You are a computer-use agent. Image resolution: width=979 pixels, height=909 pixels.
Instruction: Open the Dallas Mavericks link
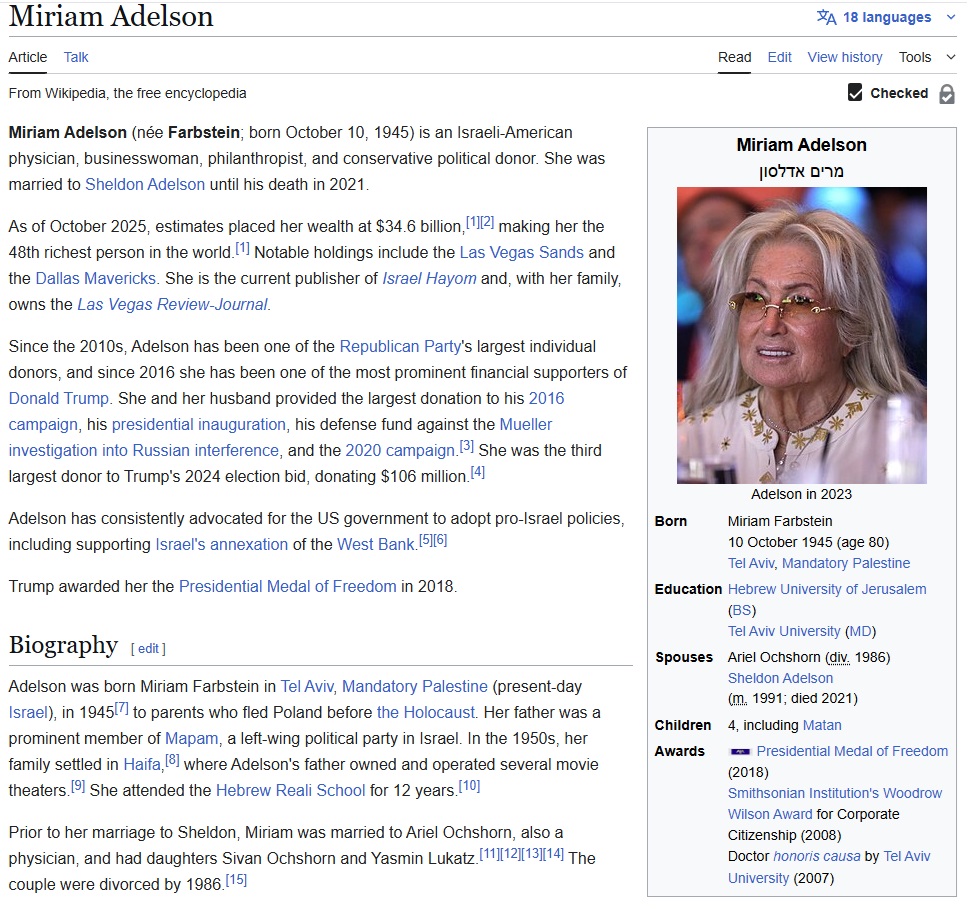[x=96, y=278]
